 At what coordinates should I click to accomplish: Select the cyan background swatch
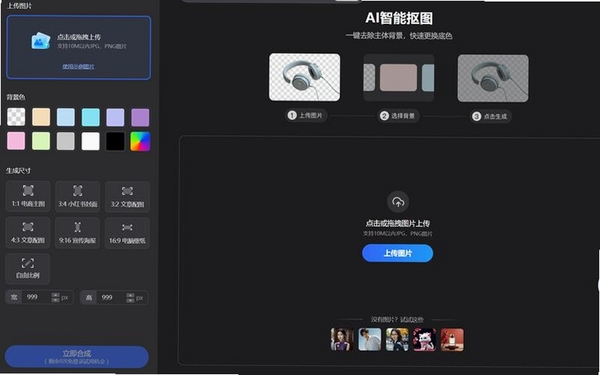tap(91, 117)
